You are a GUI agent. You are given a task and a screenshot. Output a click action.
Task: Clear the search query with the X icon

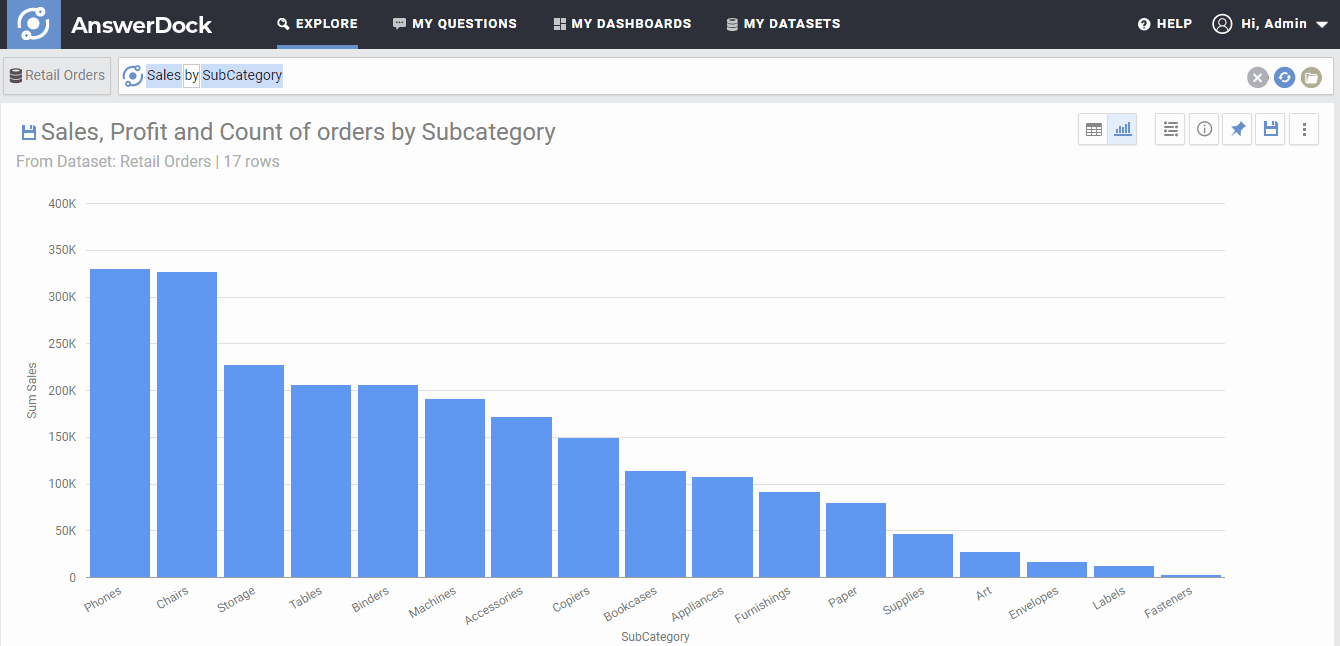(x=1257, y=77)
